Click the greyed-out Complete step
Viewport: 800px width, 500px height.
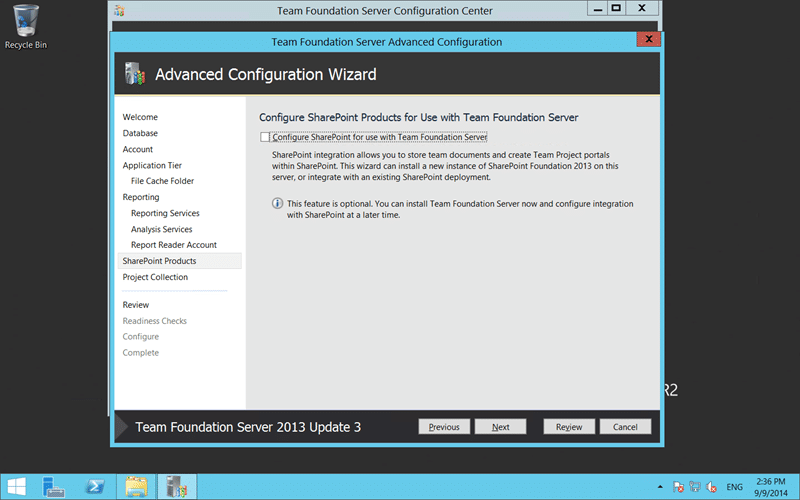tap(141, 353)
